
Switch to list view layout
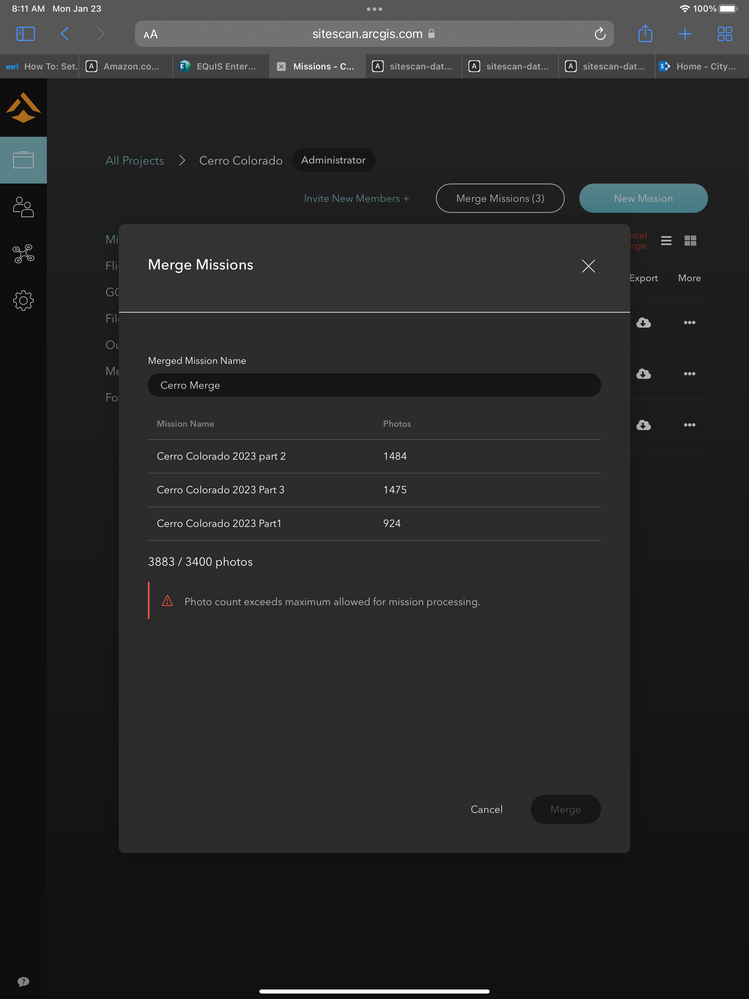[x=666, y=241]
